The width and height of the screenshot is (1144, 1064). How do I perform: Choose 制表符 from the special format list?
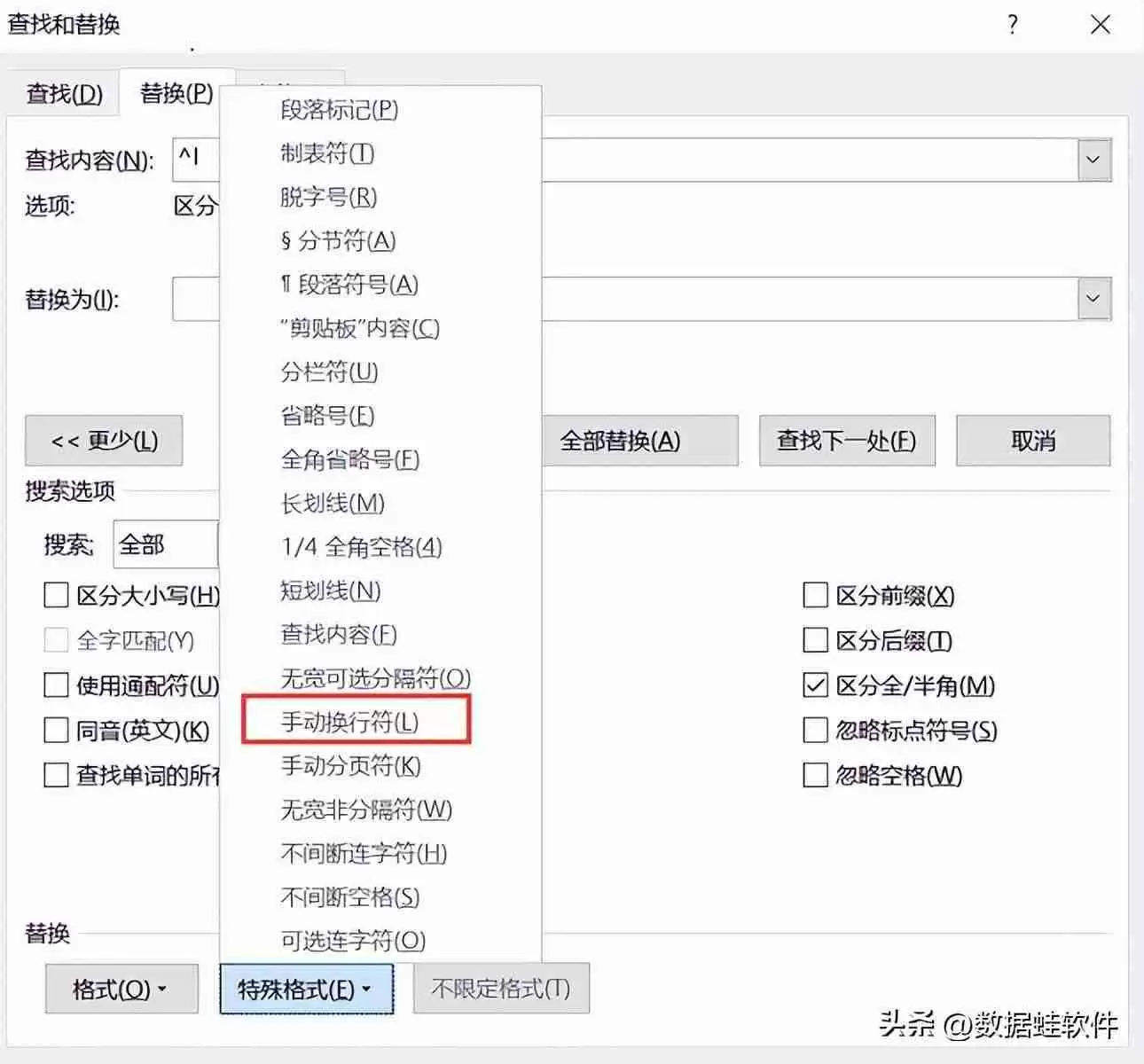click(326, 154)
